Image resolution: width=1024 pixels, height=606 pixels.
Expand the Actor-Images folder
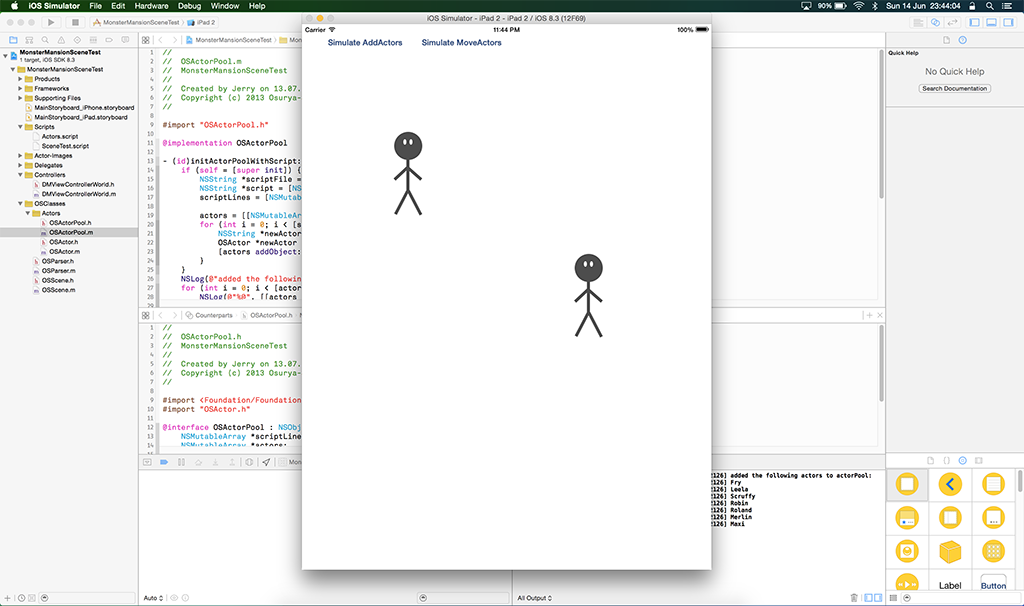click(20, 155)
